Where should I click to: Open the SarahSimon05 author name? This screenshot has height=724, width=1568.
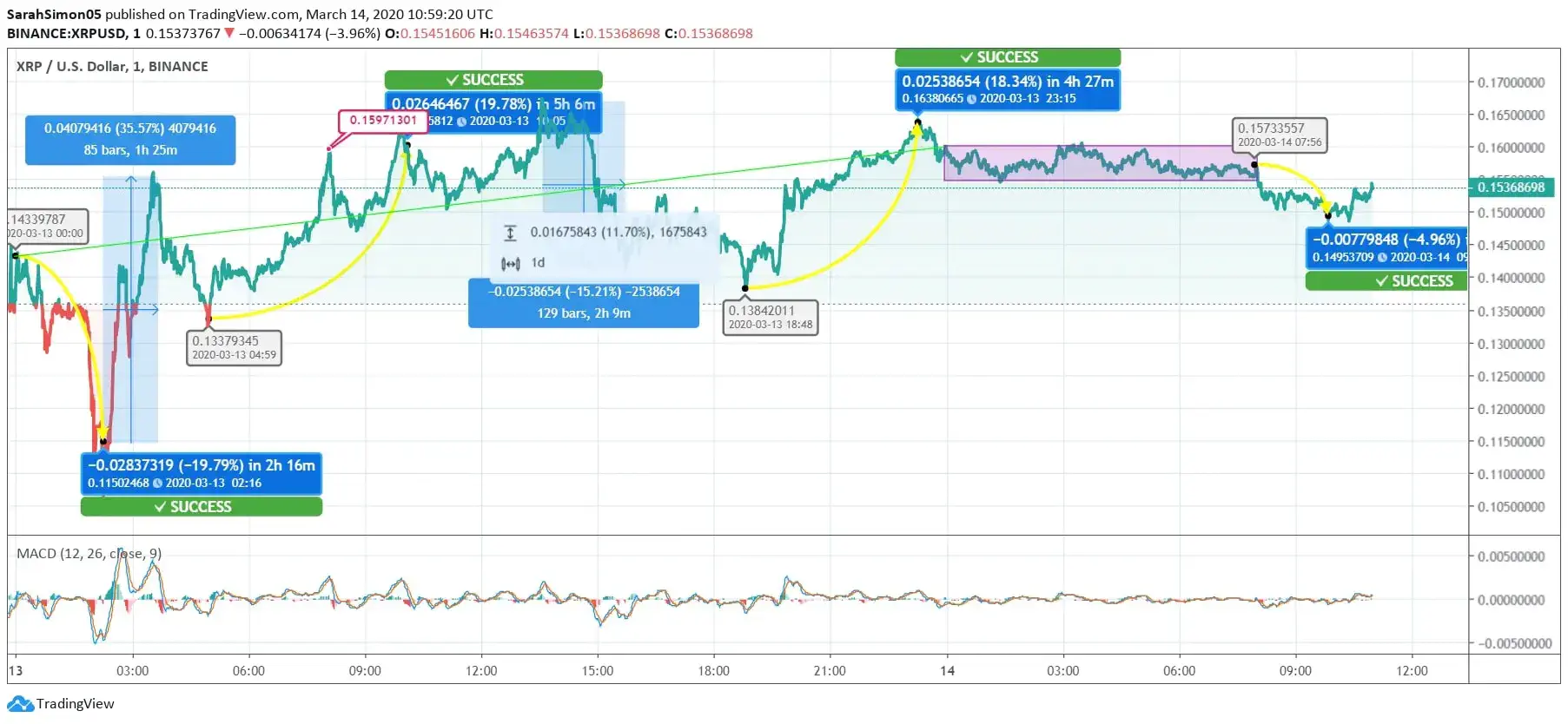(x=54, y=15)
